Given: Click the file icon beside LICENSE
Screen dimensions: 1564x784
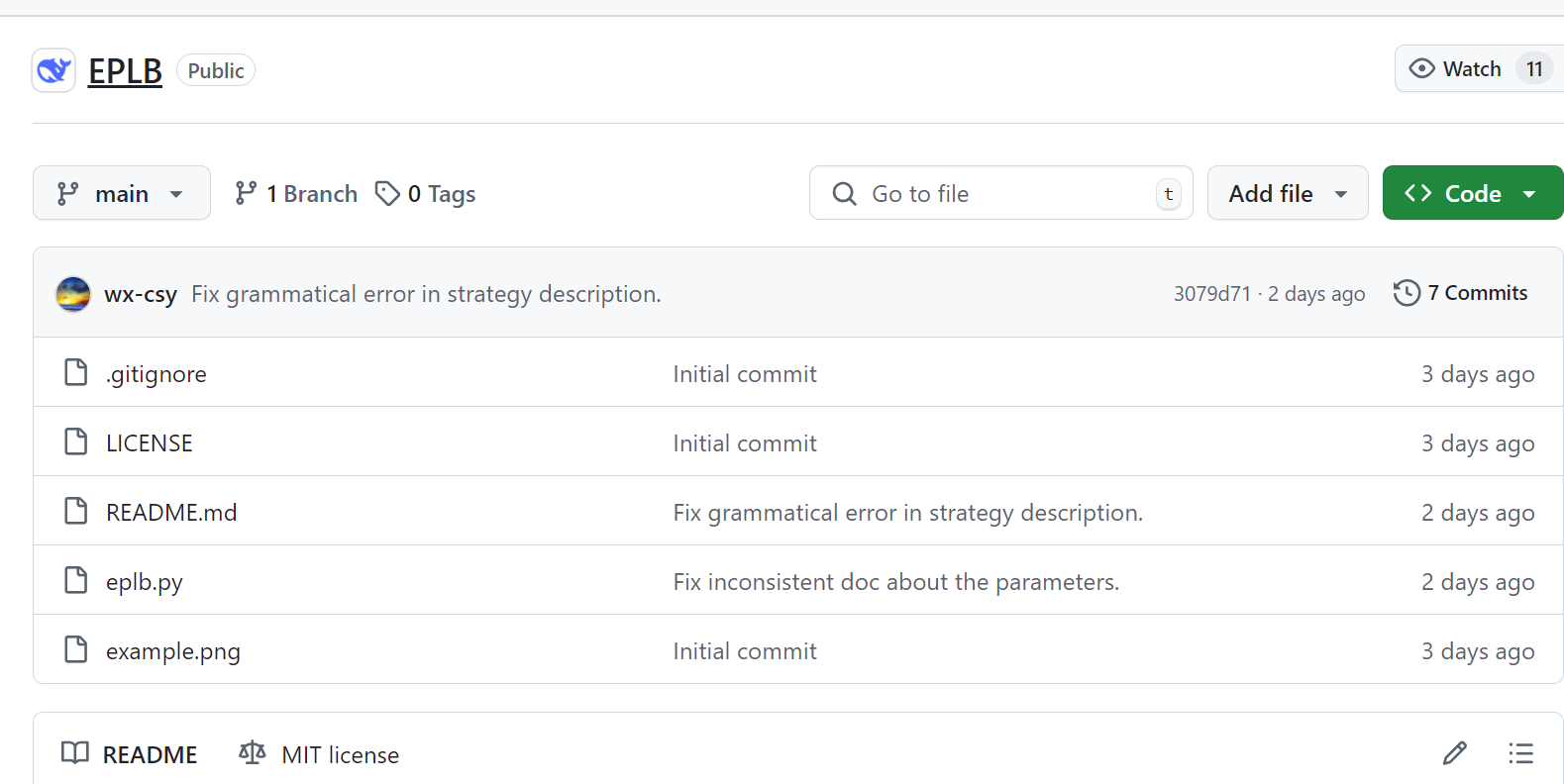Looking at the screenshot, I should (75, 441).
